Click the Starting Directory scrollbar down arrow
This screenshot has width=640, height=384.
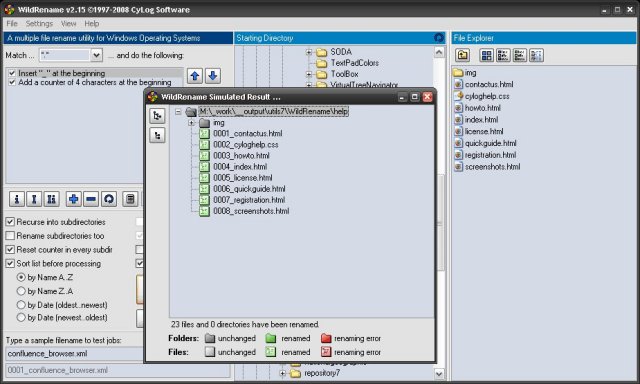[x=439, y=374]
